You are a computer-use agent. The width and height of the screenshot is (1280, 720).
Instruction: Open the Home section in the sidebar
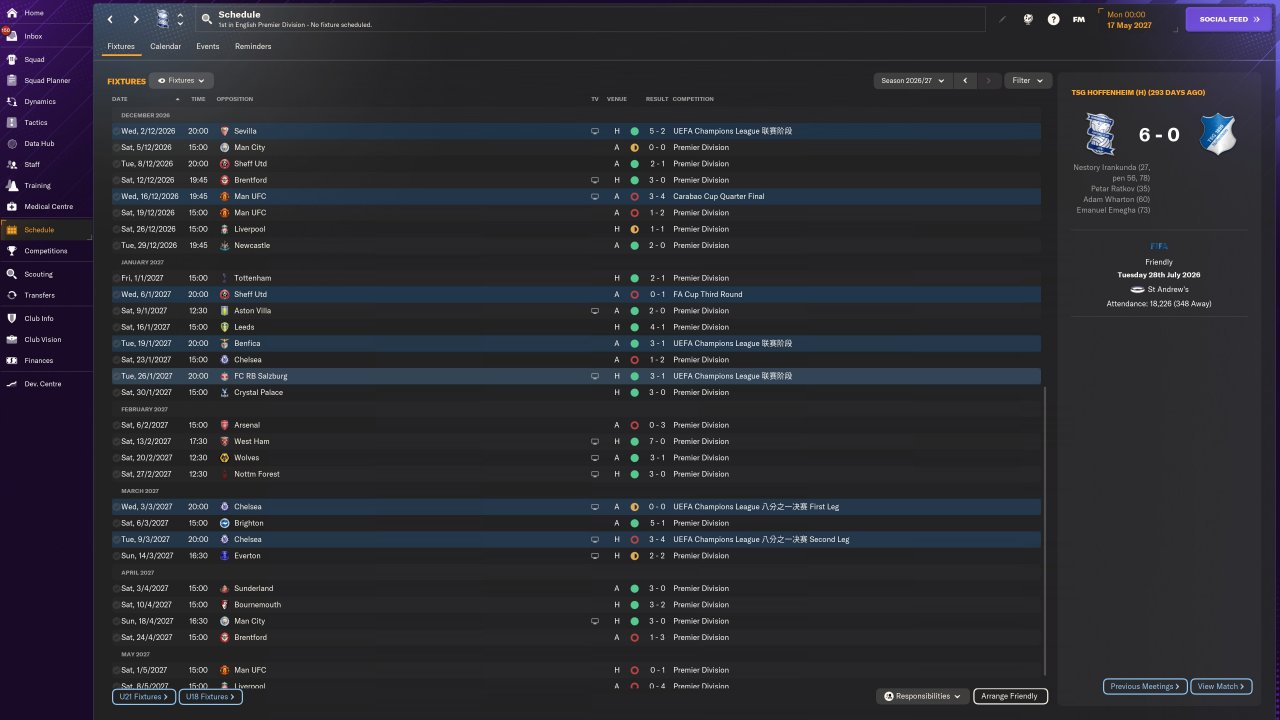(34, 13)
